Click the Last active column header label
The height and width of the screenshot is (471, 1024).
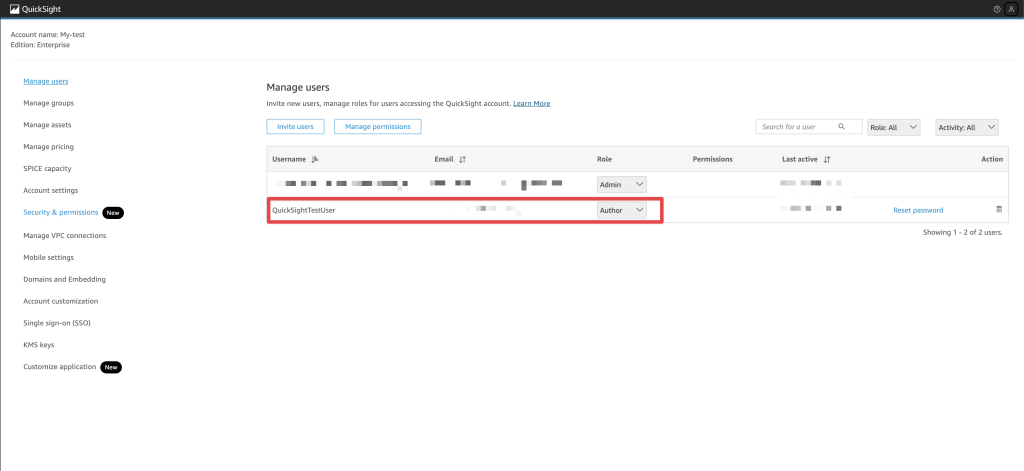[x=799, y=159]
